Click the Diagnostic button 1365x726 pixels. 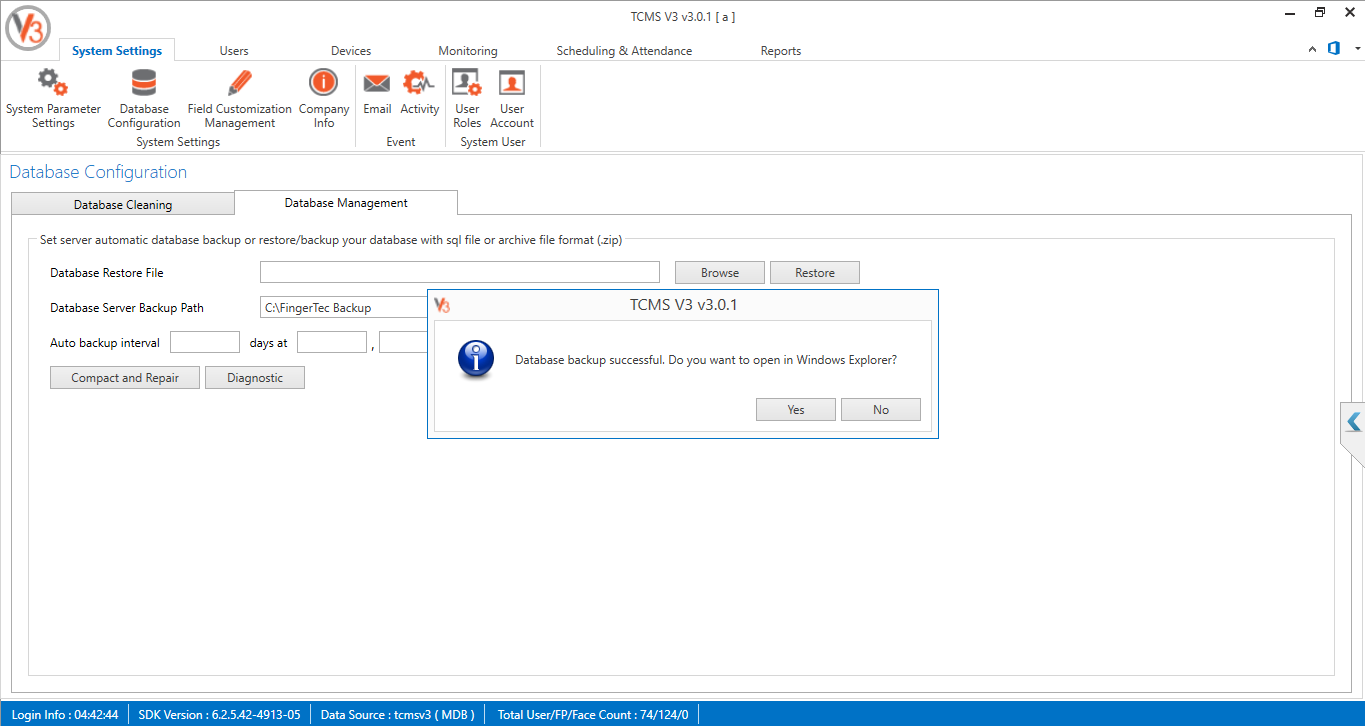(x=255, y=378)
